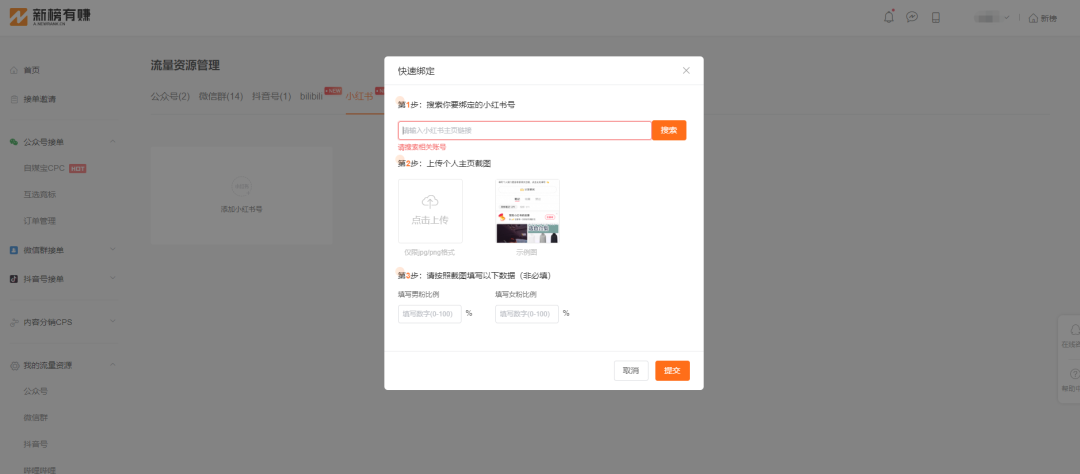This screenshot has width=1080, height=474.
Task: Click the 提交 submit button
Action: [672, 370]
